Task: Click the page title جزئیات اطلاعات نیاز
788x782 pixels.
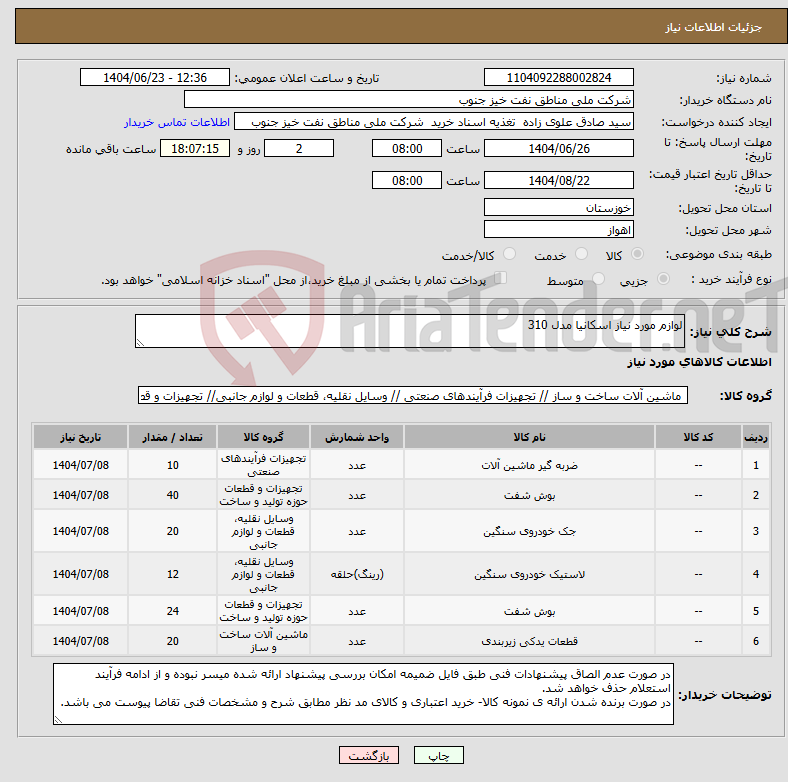Action: click(714, 27)
